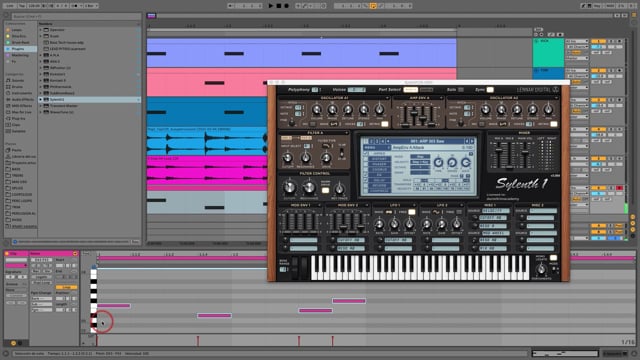The width and height of the screenshot is (640, 360).
Task: Open Oscillator A1 section dropdown
Action: tap(387, 98)
